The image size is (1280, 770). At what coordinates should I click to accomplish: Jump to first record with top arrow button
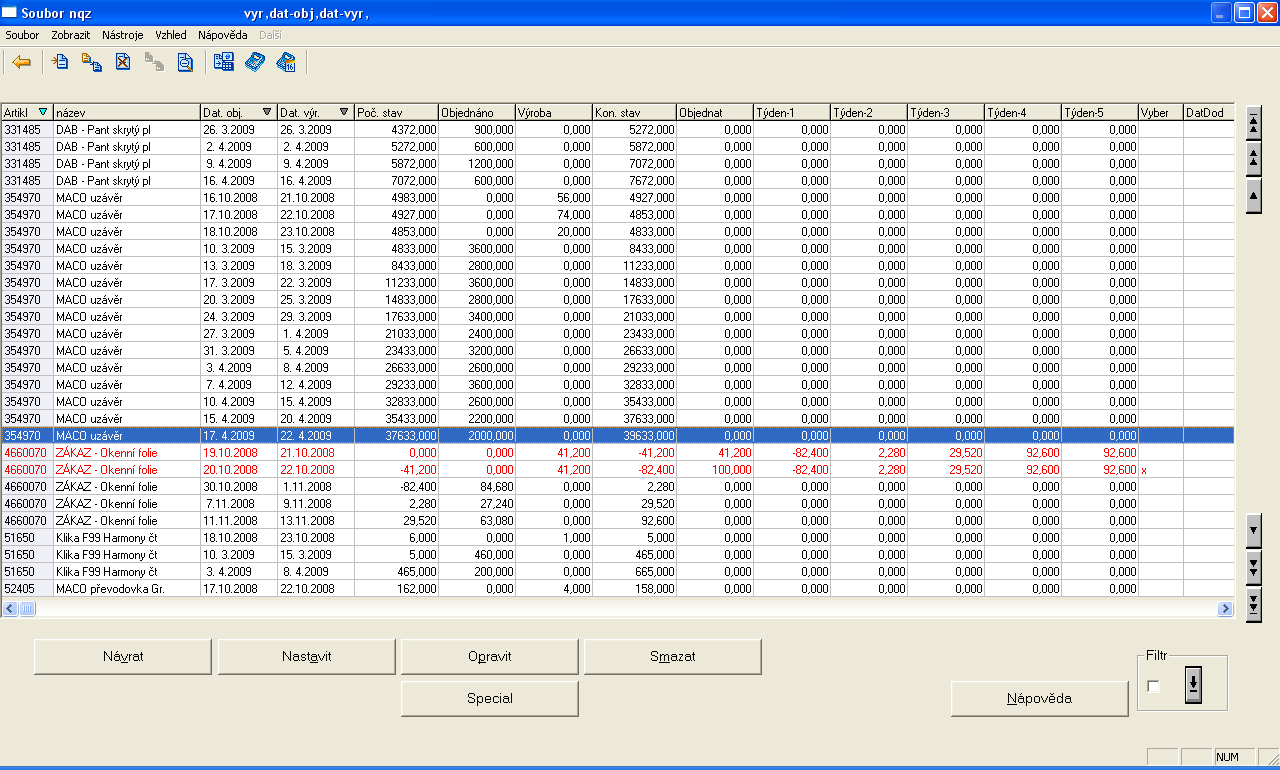(1254, 123)
